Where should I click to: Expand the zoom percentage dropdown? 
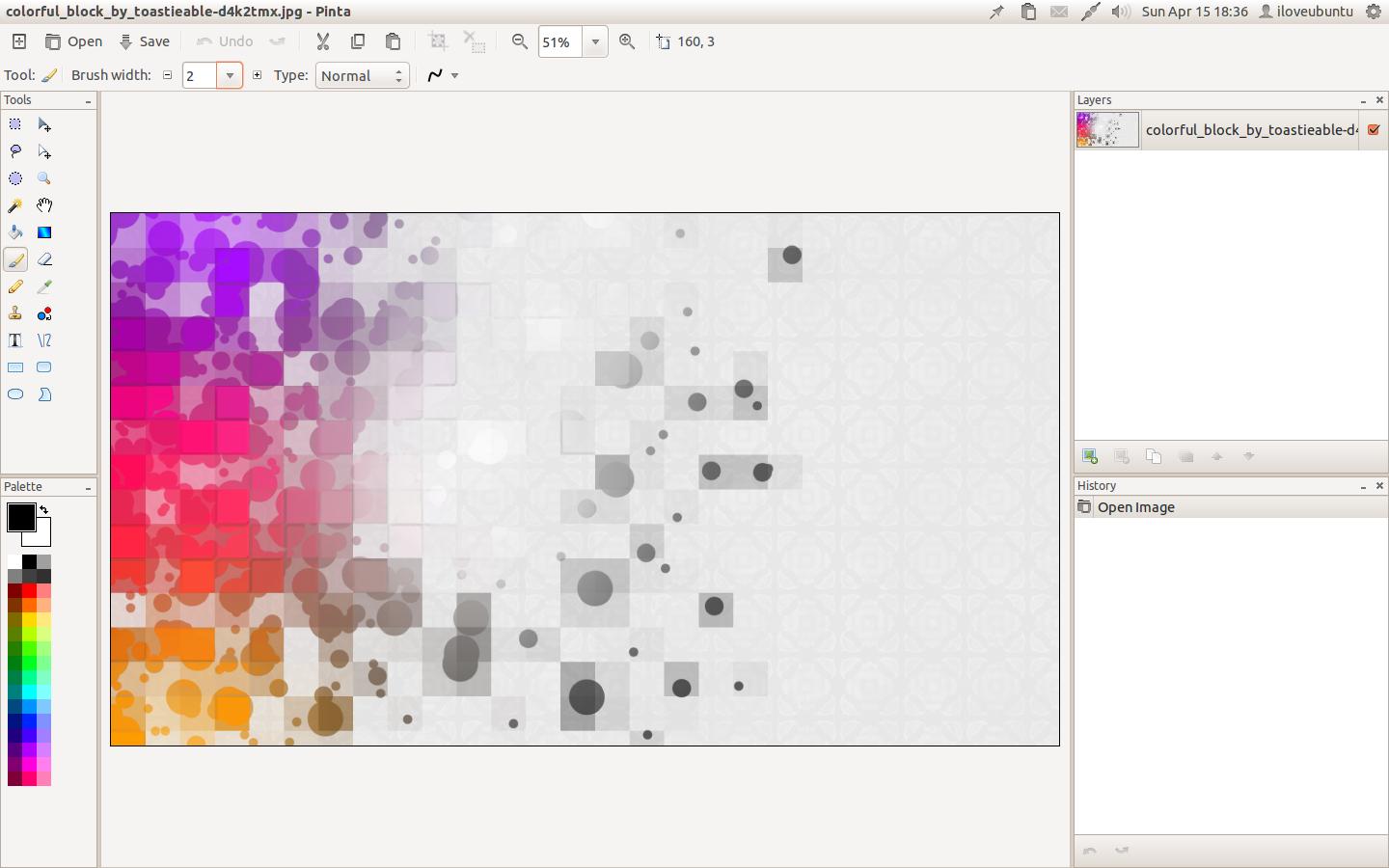pyautogui.click(x=595, y=41)
